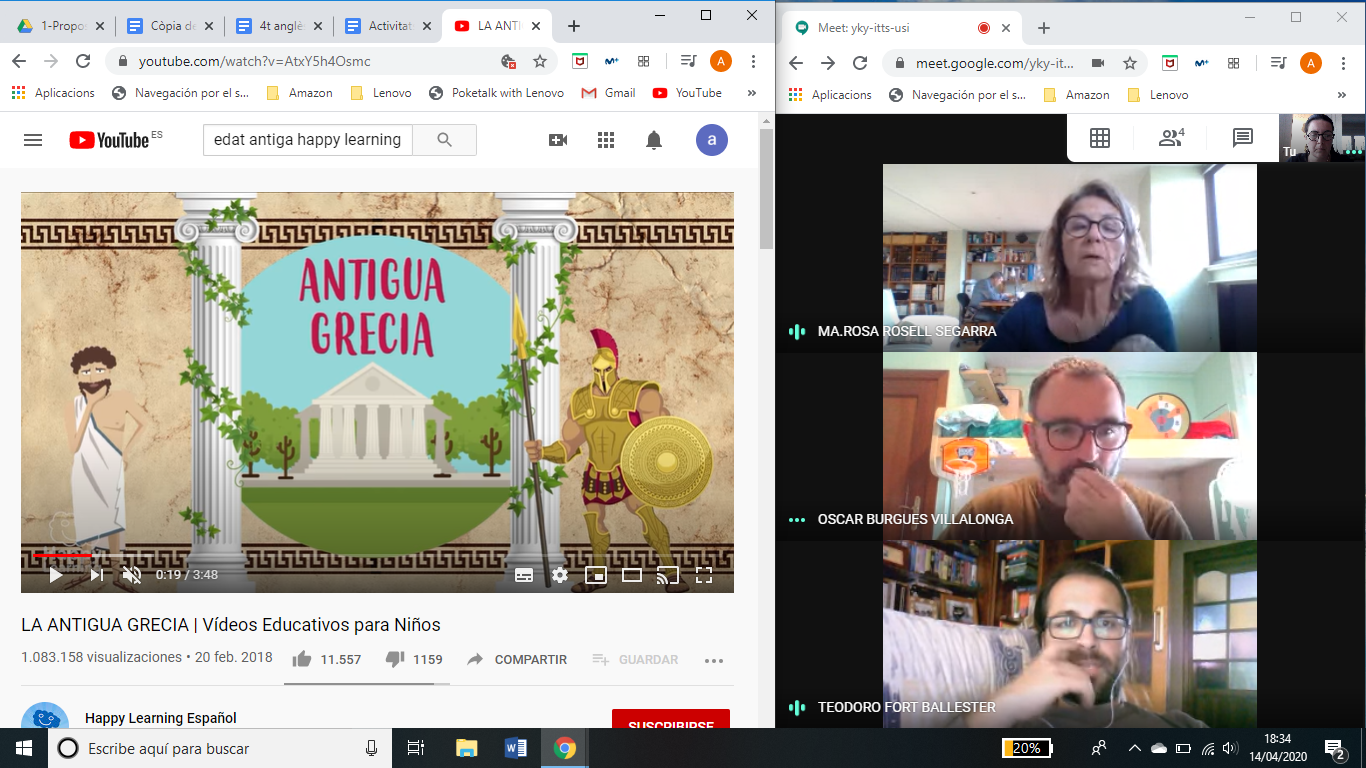1366x768 pixels.
Task: Open camera permission icon in Meet address bar
Action: coord(1097,63)
